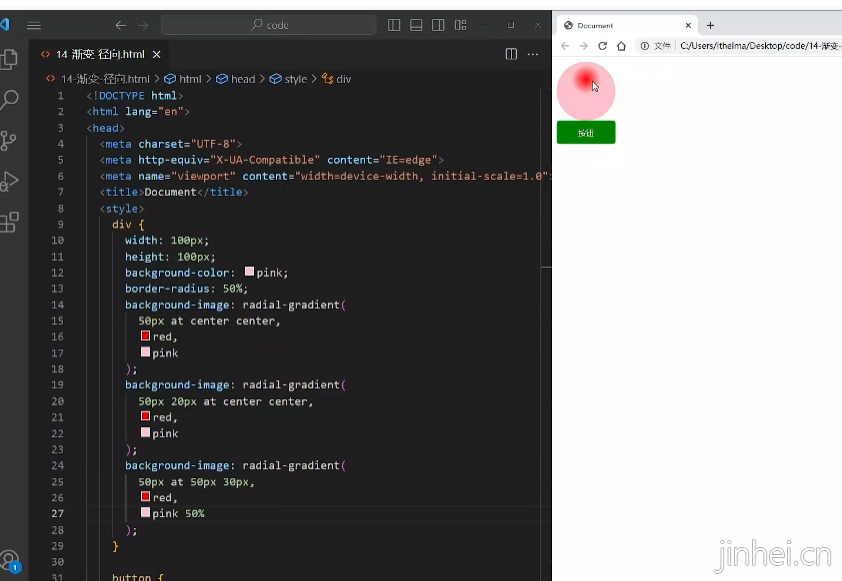This screenshot has width=842, height=581.
Task: Click line number 9 in the gutter
Action: (x=61, y=224)
